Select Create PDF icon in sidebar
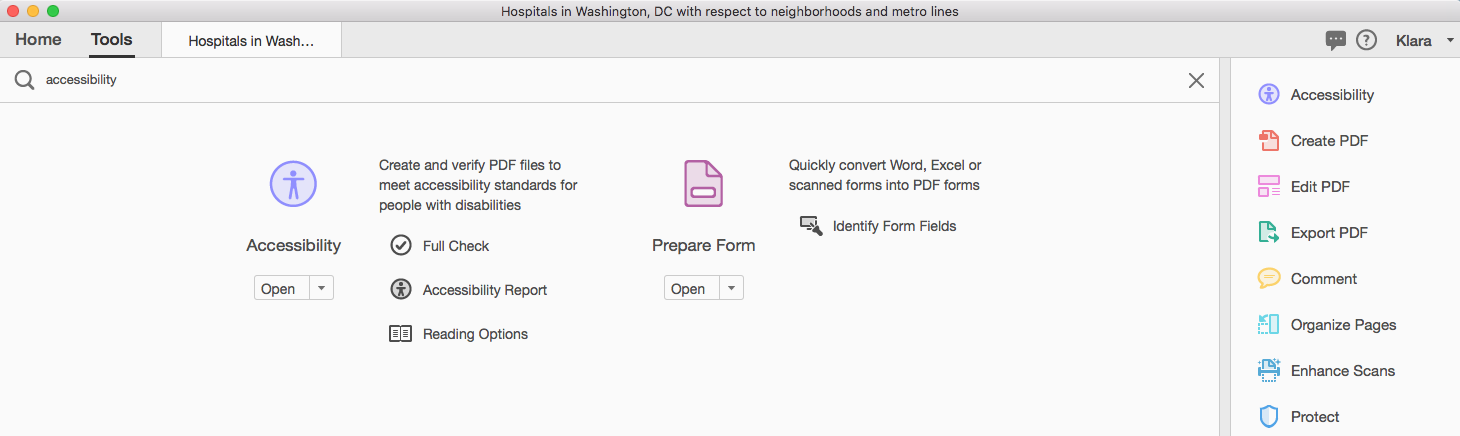 (x=1269, y=141)
